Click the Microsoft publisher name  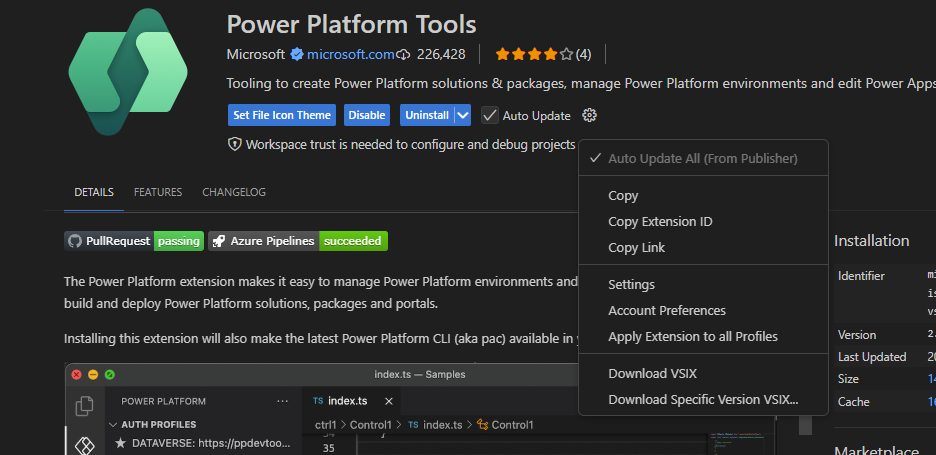click(255, 55)
